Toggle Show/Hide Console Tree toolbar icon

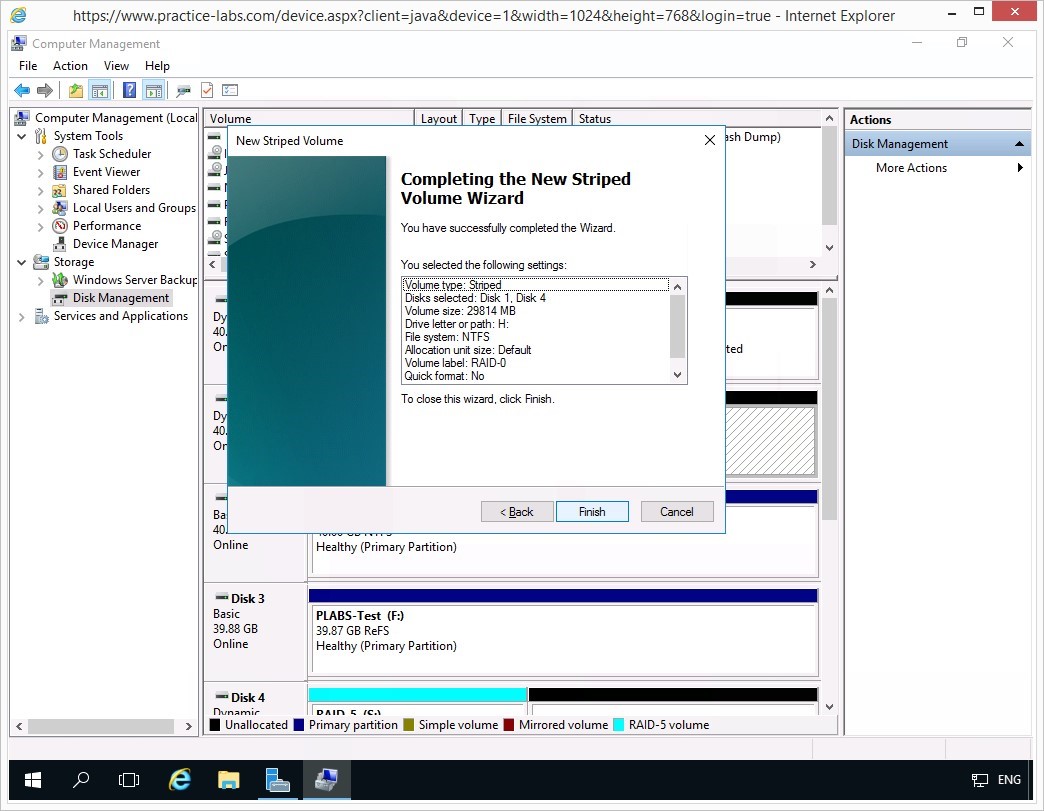click(100, 91)
